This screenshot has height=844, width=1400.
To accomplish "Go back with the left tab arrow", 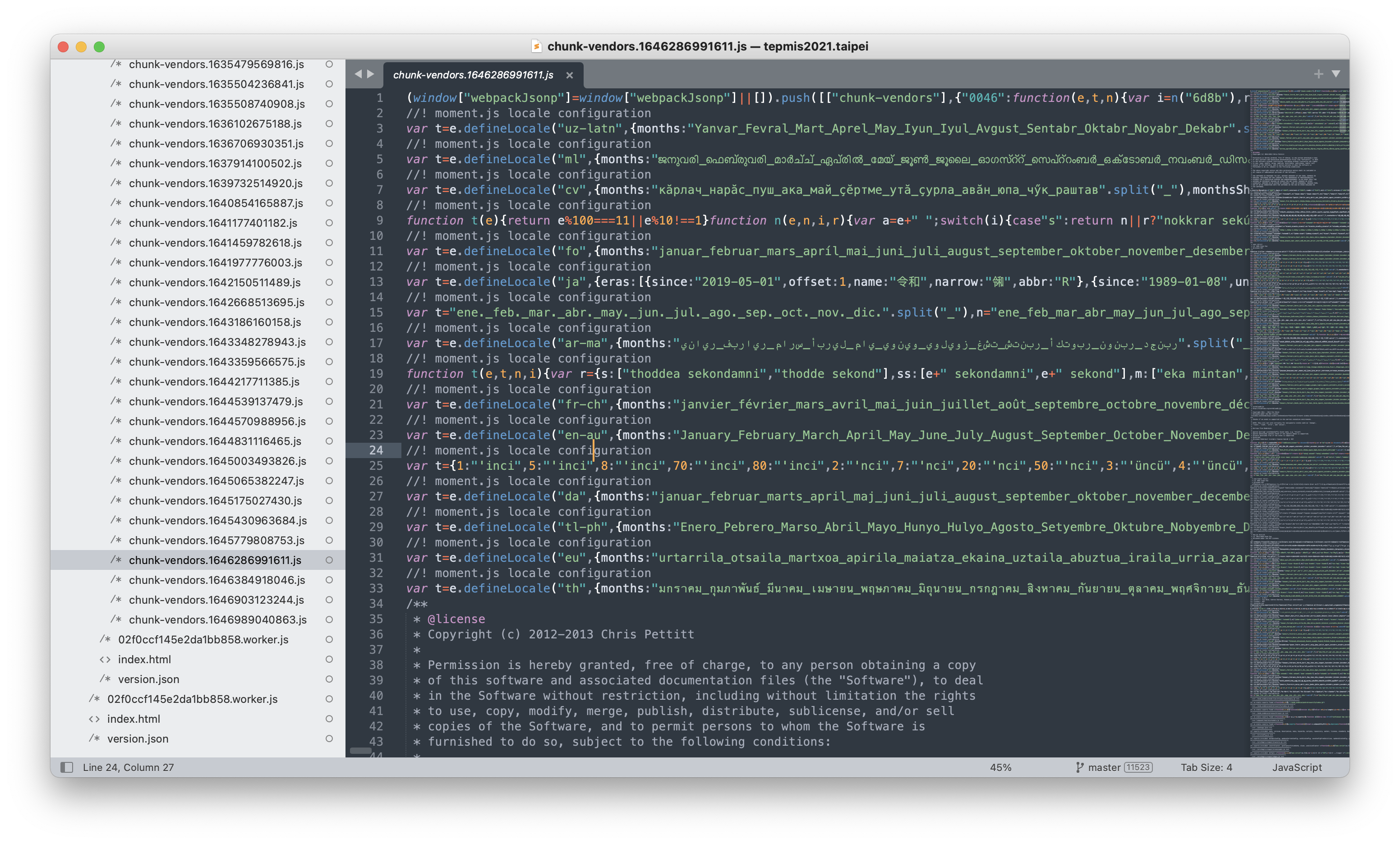I will [x=358, y=74].
